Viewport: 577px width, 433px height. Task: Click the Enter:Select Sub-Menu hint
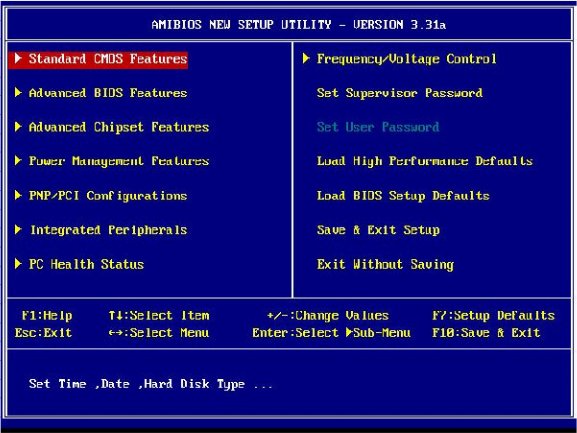tap(331, 333)
